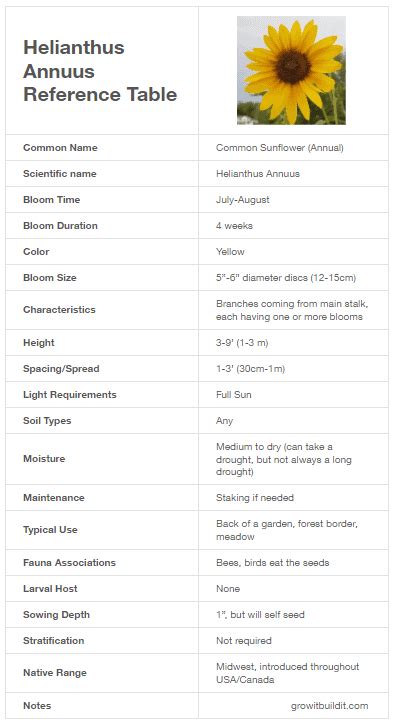Click the Native Range label
Image resolution: width=394 pixels, height=725 pixels.
(55, 673)
